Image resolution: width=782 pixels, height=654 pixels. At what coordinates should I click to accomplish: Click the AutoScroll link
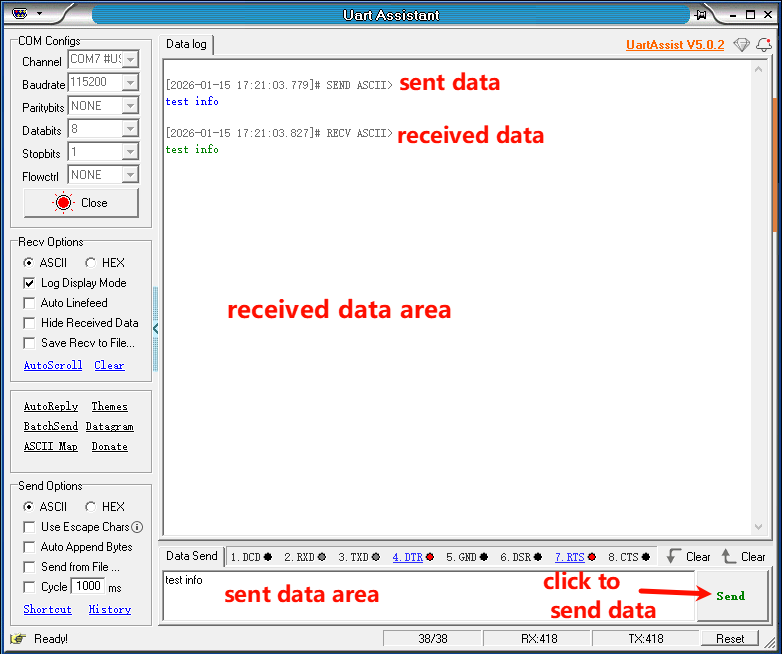point(53,365)
